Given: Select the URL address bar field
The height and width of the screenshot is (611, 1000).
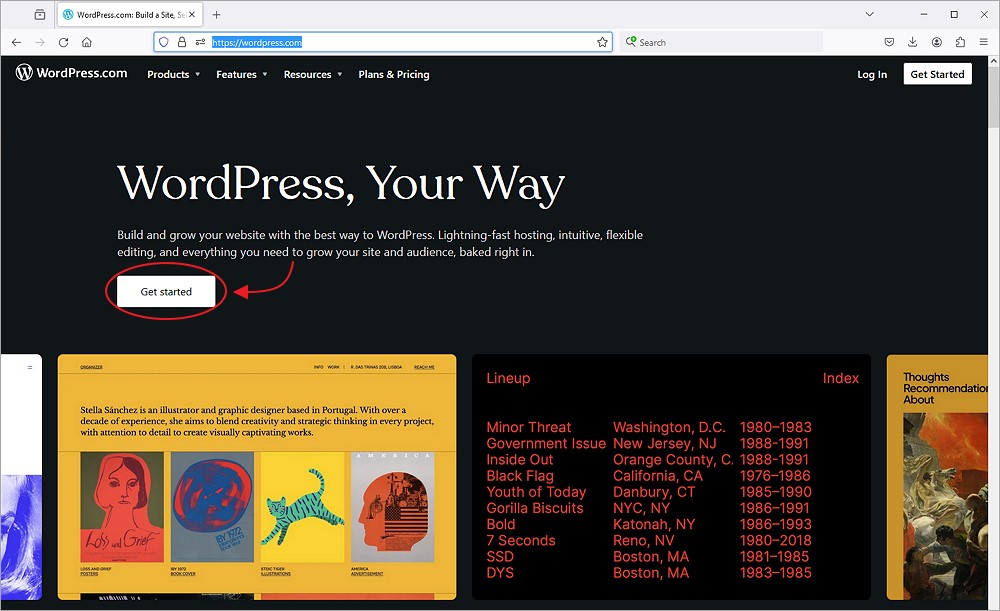Looking at the screenshot, I should [383, 42].
